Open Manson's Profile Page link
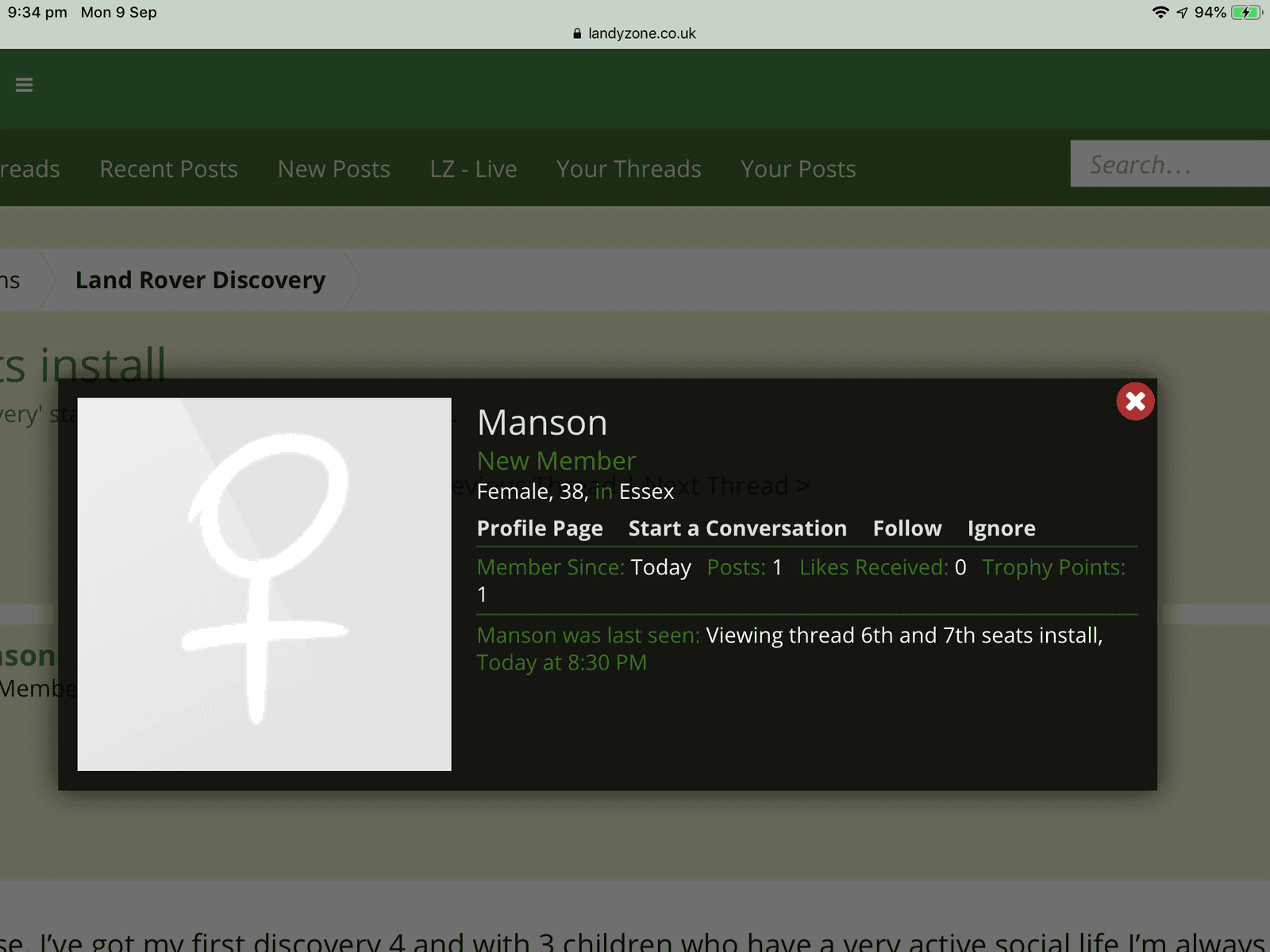Image resolution: width=1270 pixels, height=952 pixels. (x=540, y=528)
